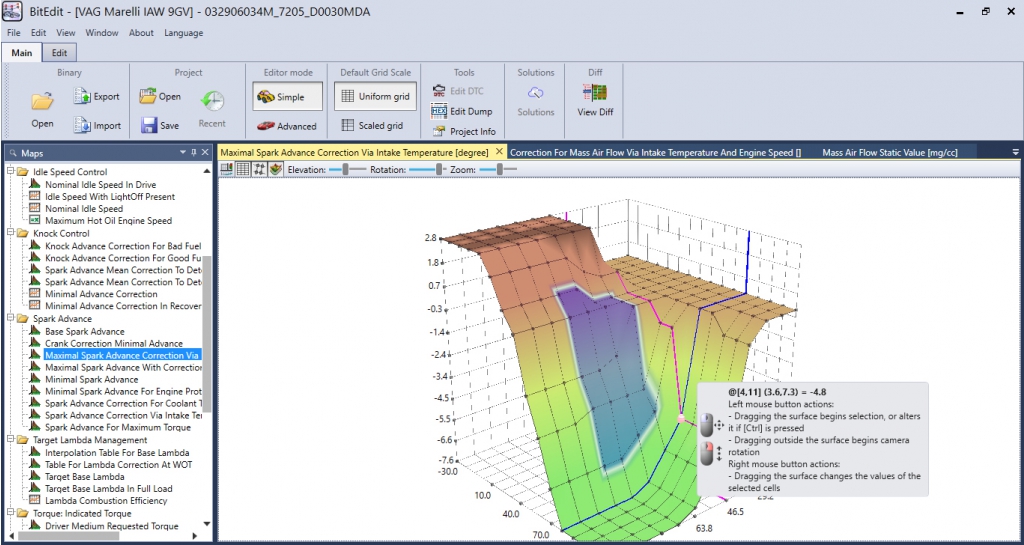Click the Import binary icon
The width and height of the screenshot is (1024, 545).
pos(82,125)
